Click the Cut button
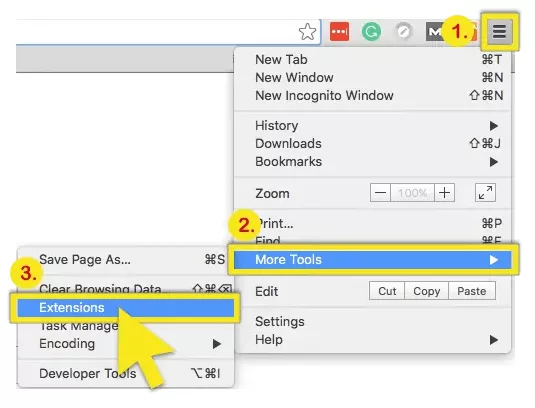535x408 pixels. (x=387, y=291)
